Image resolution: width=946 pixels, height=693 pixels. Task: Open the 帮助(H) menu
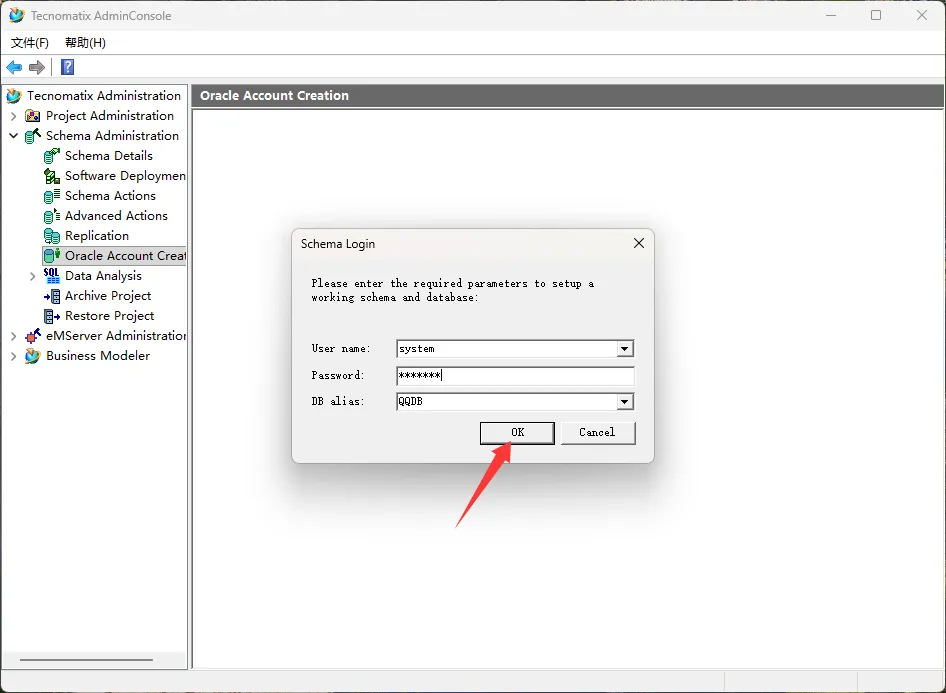click(x=85, y=43)
